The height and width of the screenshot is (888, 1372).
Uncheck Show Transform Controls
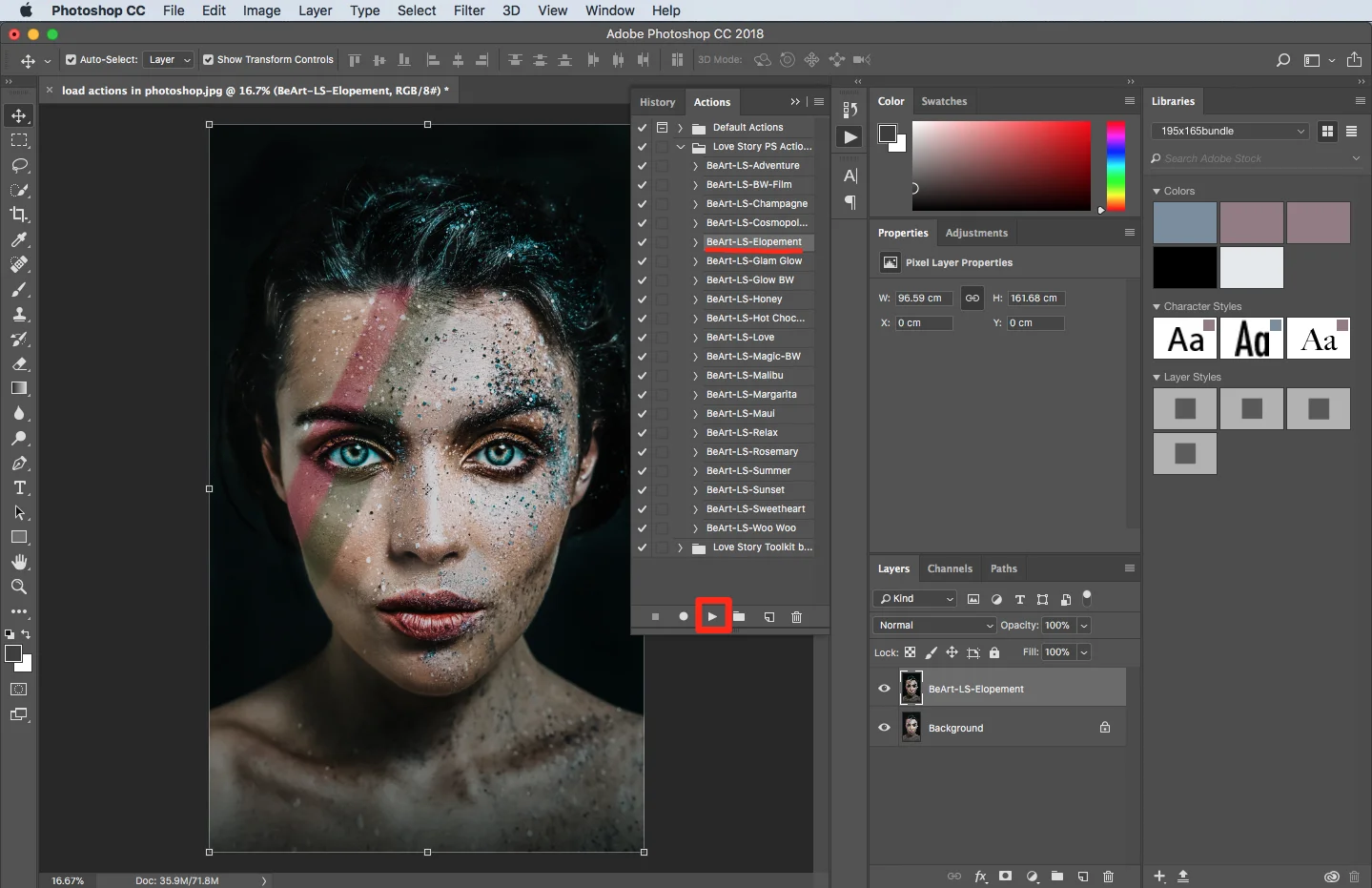tap(208, 59)
